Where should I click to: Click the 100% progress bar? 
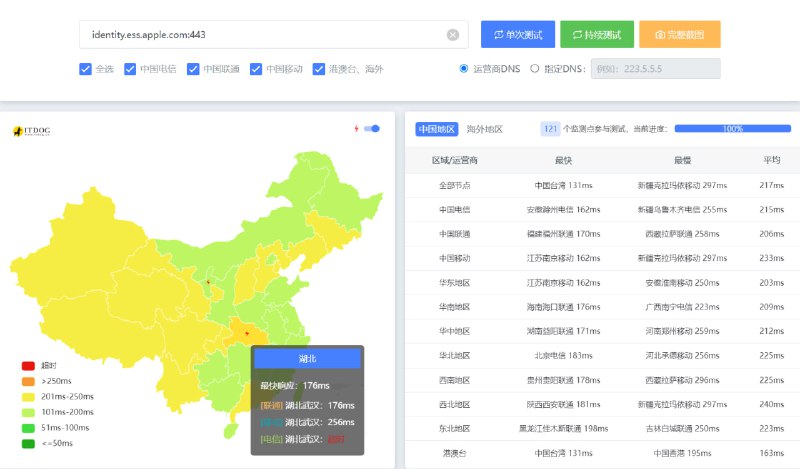coord(733,129)
